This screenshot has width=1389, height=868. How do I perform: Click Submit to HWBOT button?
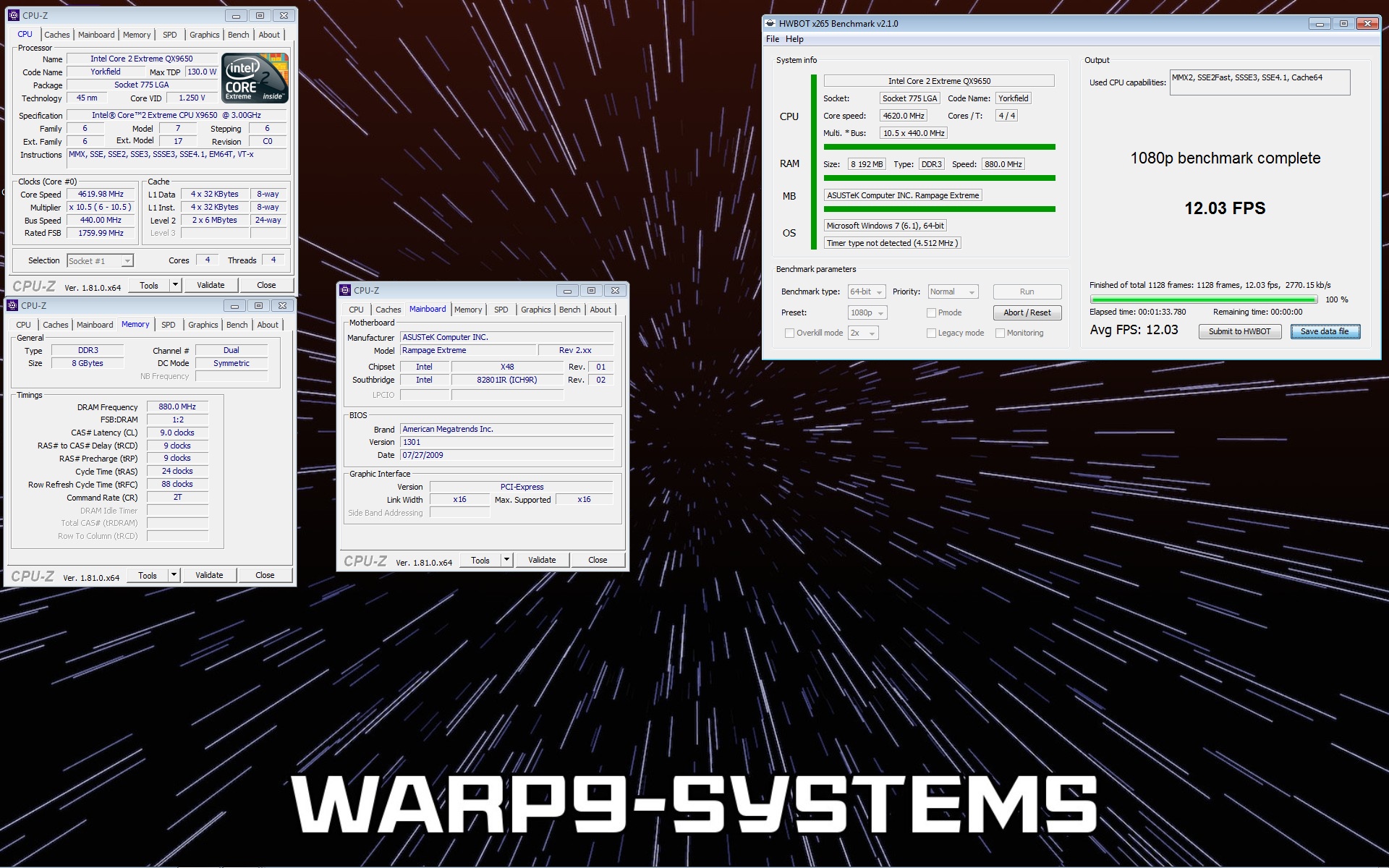point(1240,331)
